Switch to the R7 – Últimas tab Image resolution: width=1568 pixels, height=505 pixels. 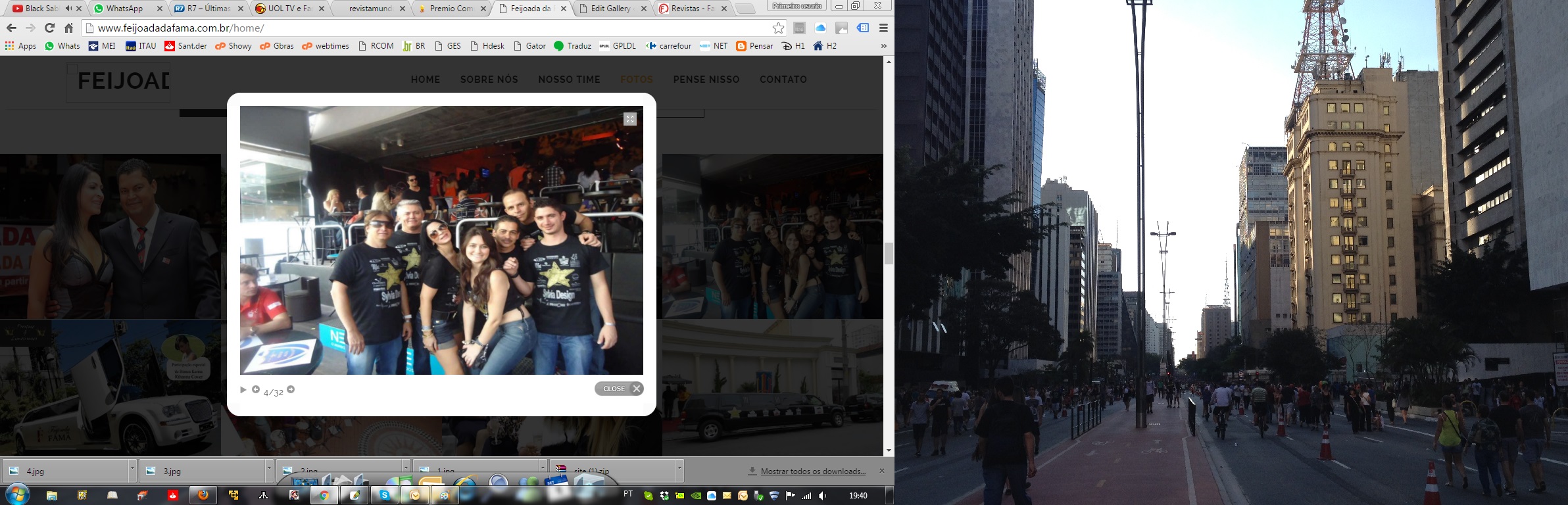point(208,9)
